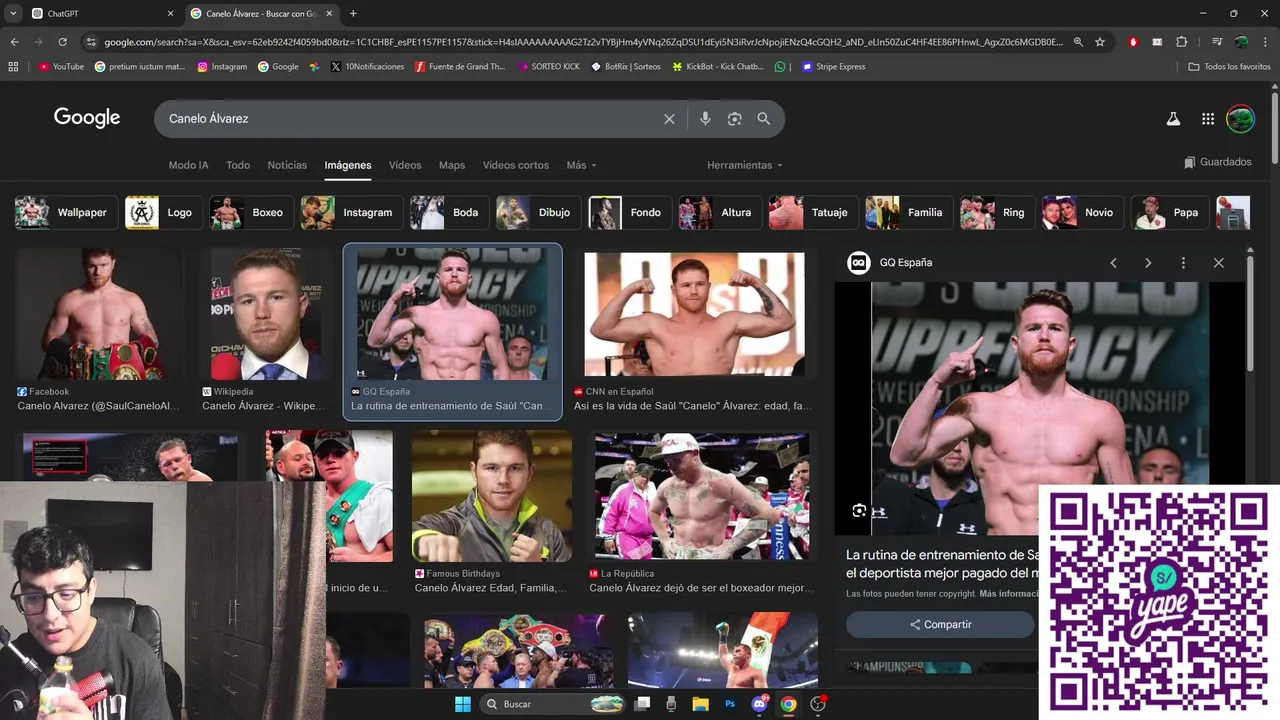Image resolution: width=1280 pixels, height=720 pixels.
Task: Open the apps grid in bookmarks bar
Action: coord(13,67)
